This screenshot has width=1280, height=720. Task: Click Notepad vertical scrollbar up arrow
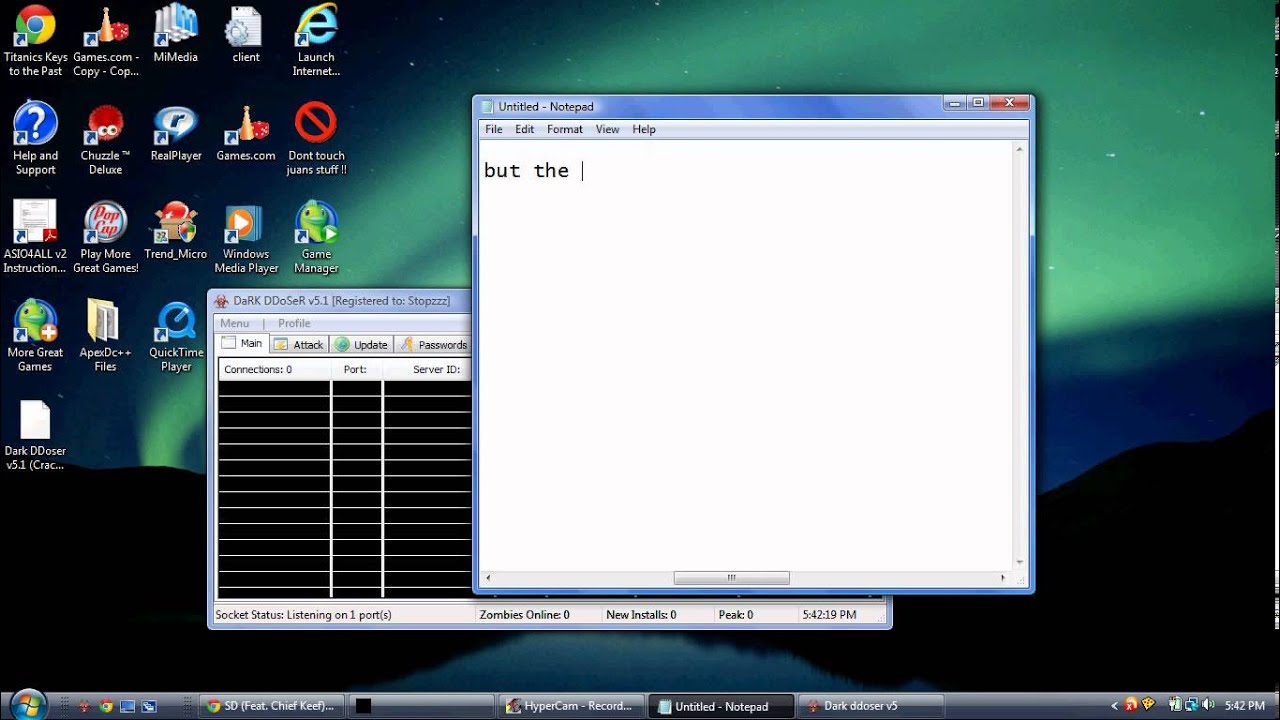click(1020, 149)
